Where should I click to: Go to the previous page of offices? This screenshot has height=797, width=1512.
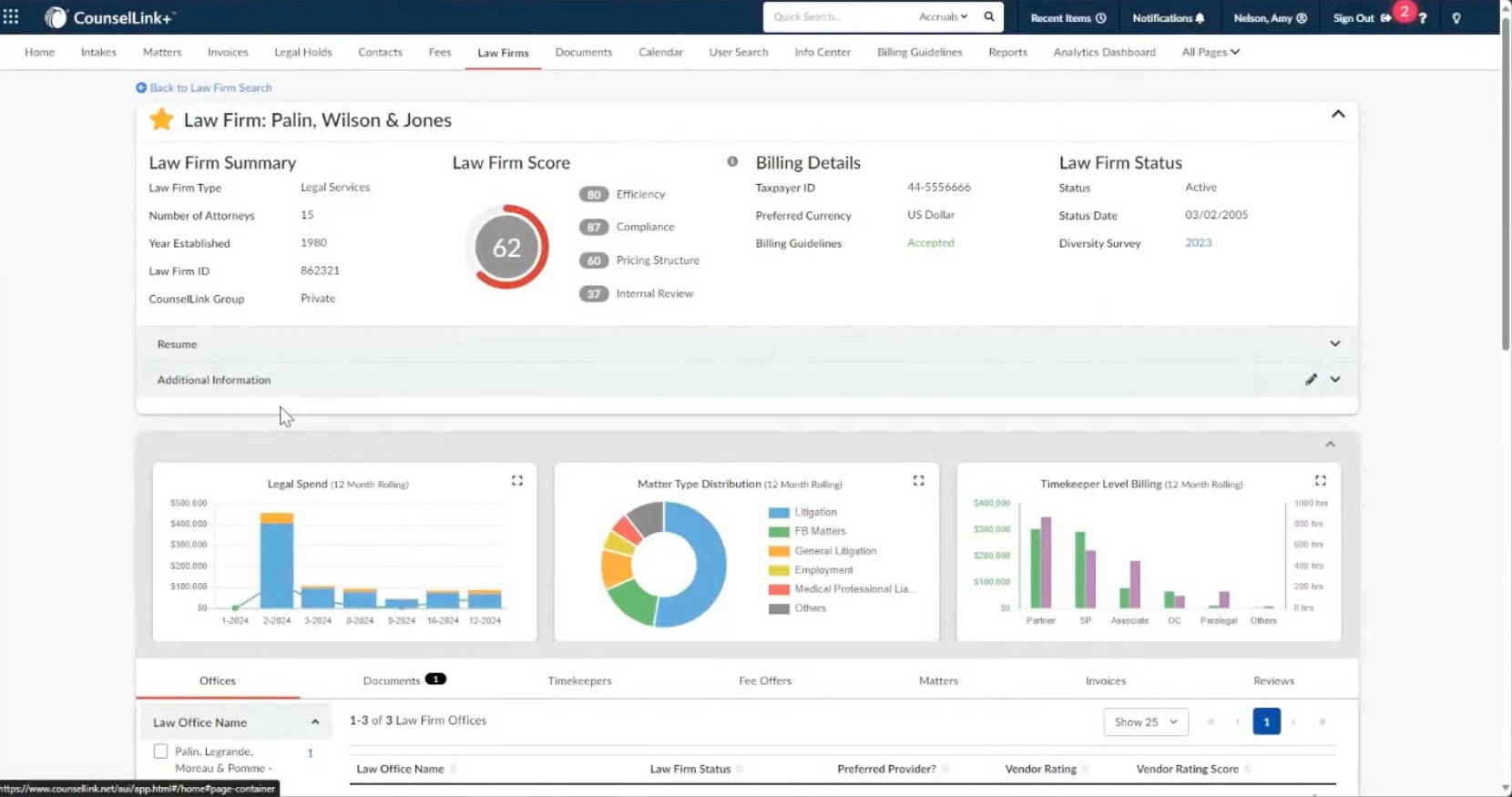click(1238, 721)
